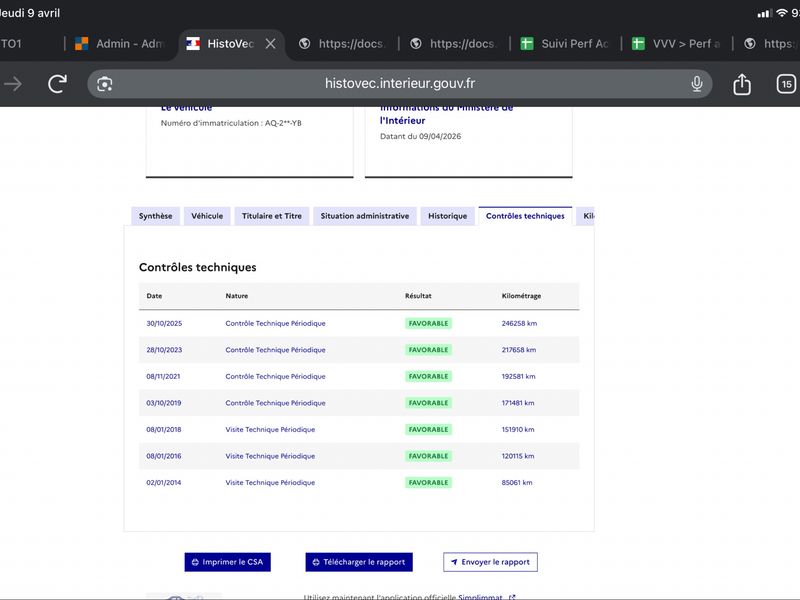Screen dimensions: 800x600
Task: Open the Google Lens icon in address bar
Action: click(105, 84)
